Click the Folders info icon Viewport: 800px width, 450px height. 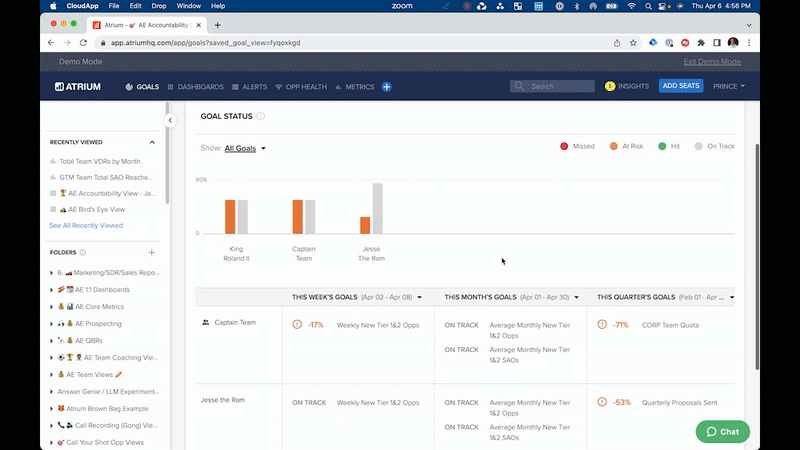point(83,252)
